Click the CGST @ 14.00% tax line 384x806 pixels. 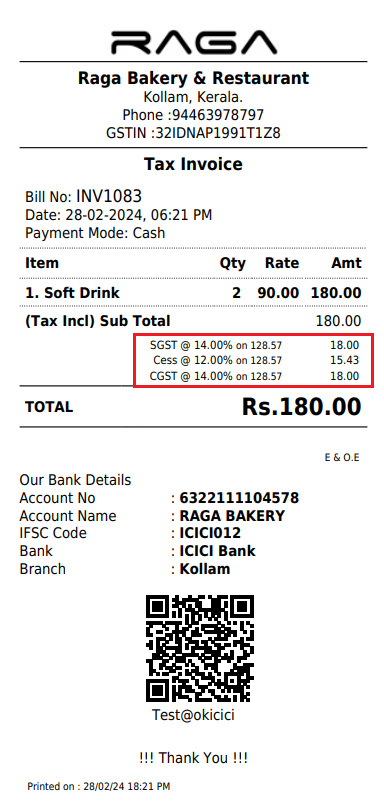coord(254,376)
